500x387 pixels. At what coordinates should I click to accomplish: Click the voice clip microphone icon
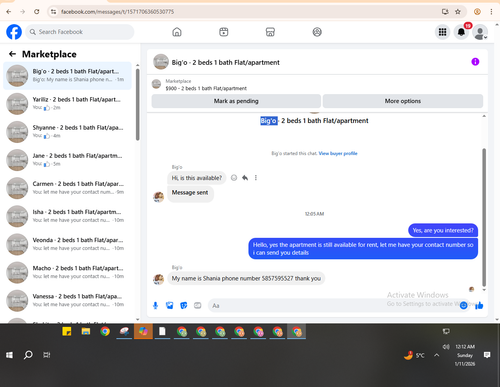pyautogui.click(x=155, y=305)
